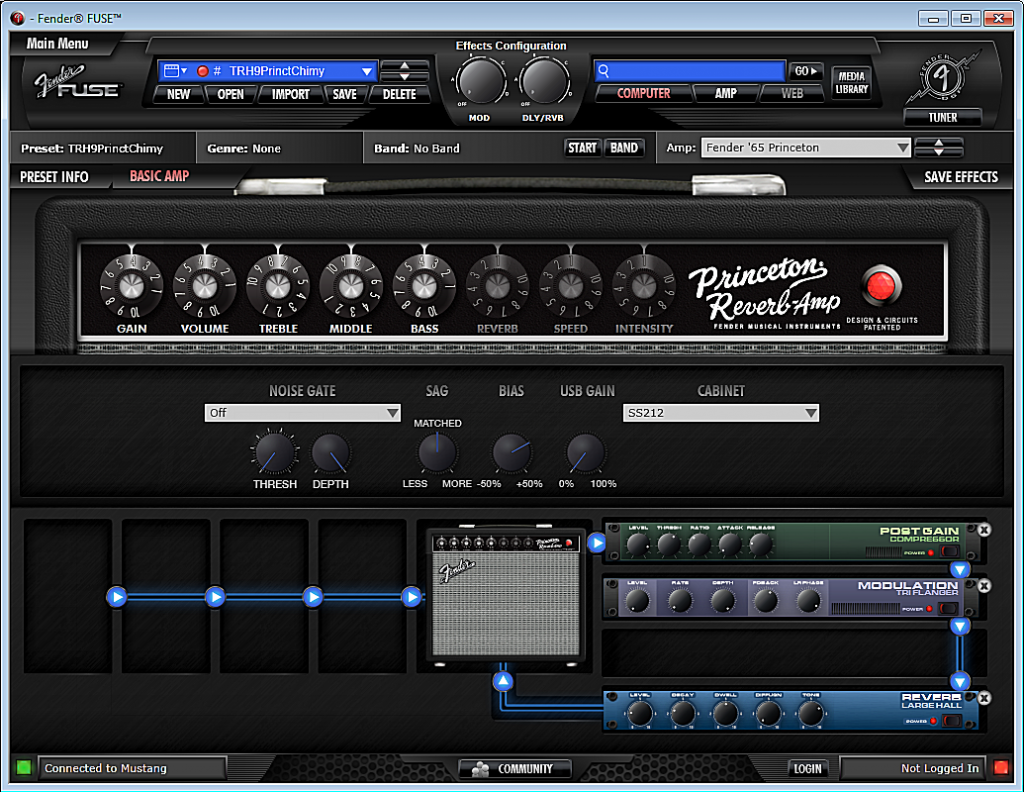Click the first empty stompbox slot arrow
The image size is (1024, 792).
[x=117, y=597]
